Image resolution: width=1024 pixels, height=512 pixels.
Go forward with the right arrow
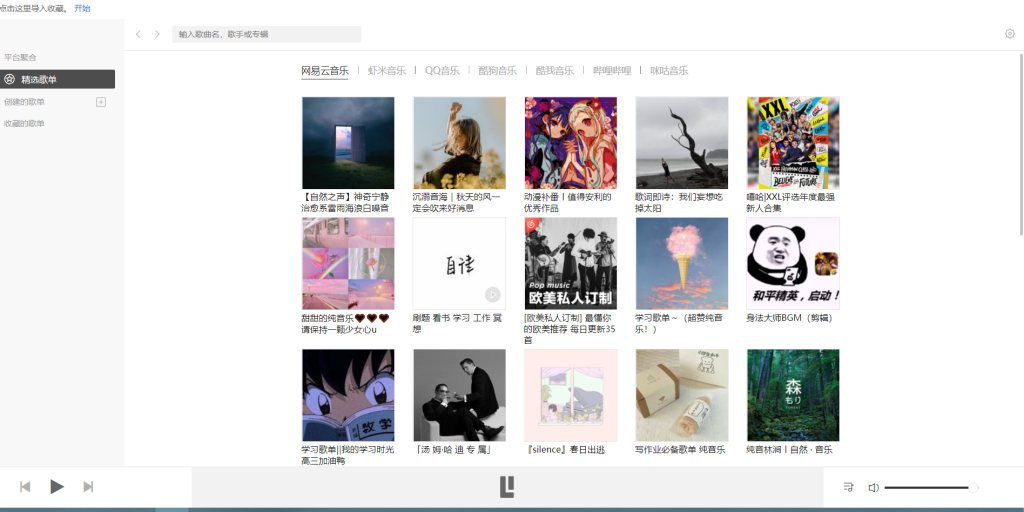coord(157,34)
